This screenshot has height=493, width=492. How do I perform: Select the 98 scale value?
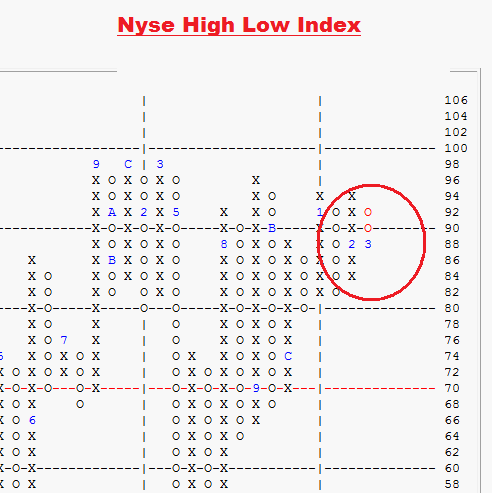pyautogui.click(x=452, y=164)
